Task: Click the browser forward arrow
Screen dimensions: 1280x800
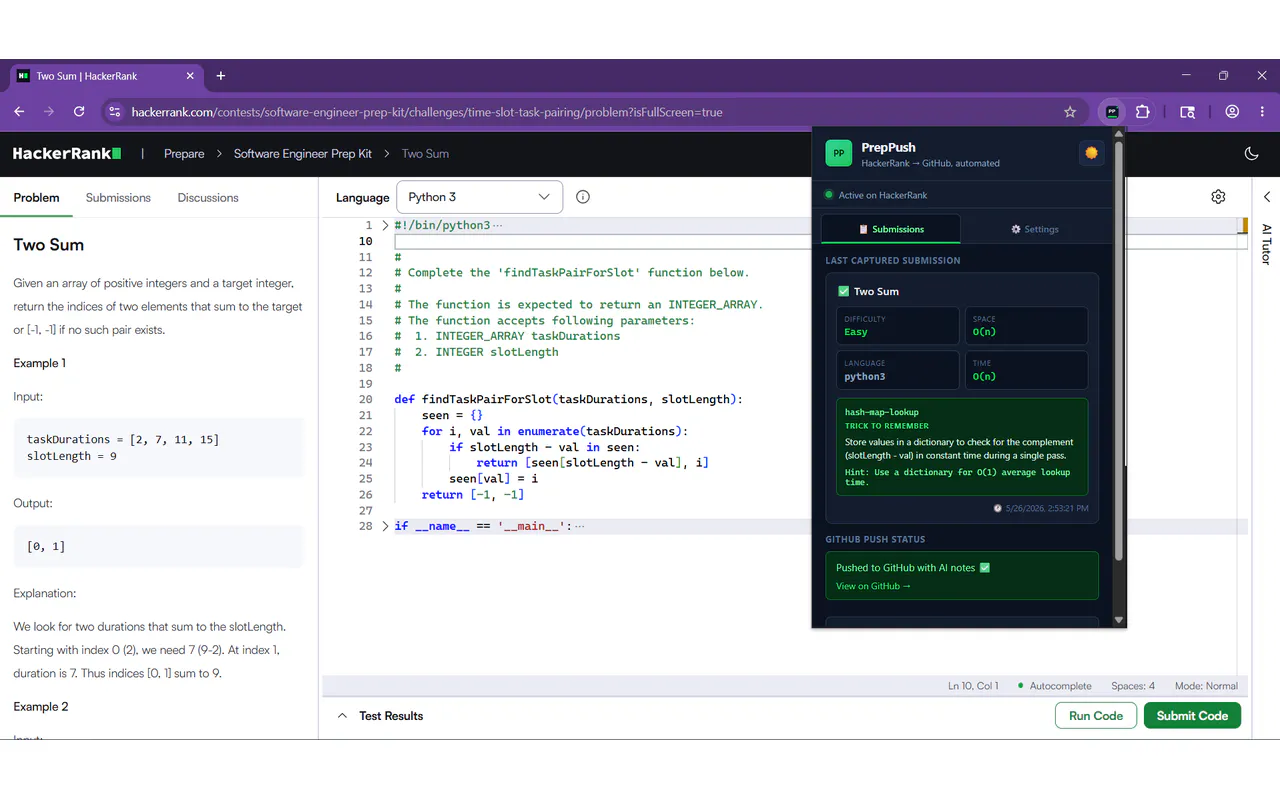Action: point(49,112)
